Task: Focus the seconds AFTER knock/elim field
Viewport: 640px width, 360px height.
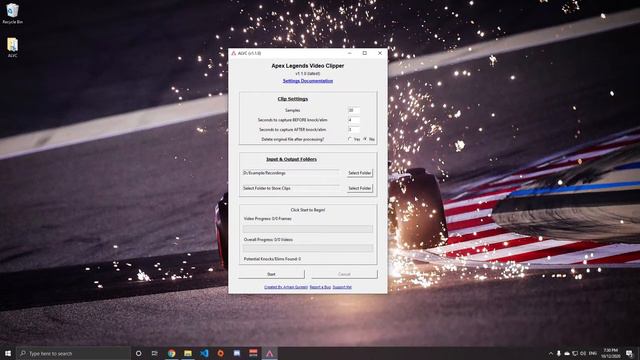Action: (354, 129)
